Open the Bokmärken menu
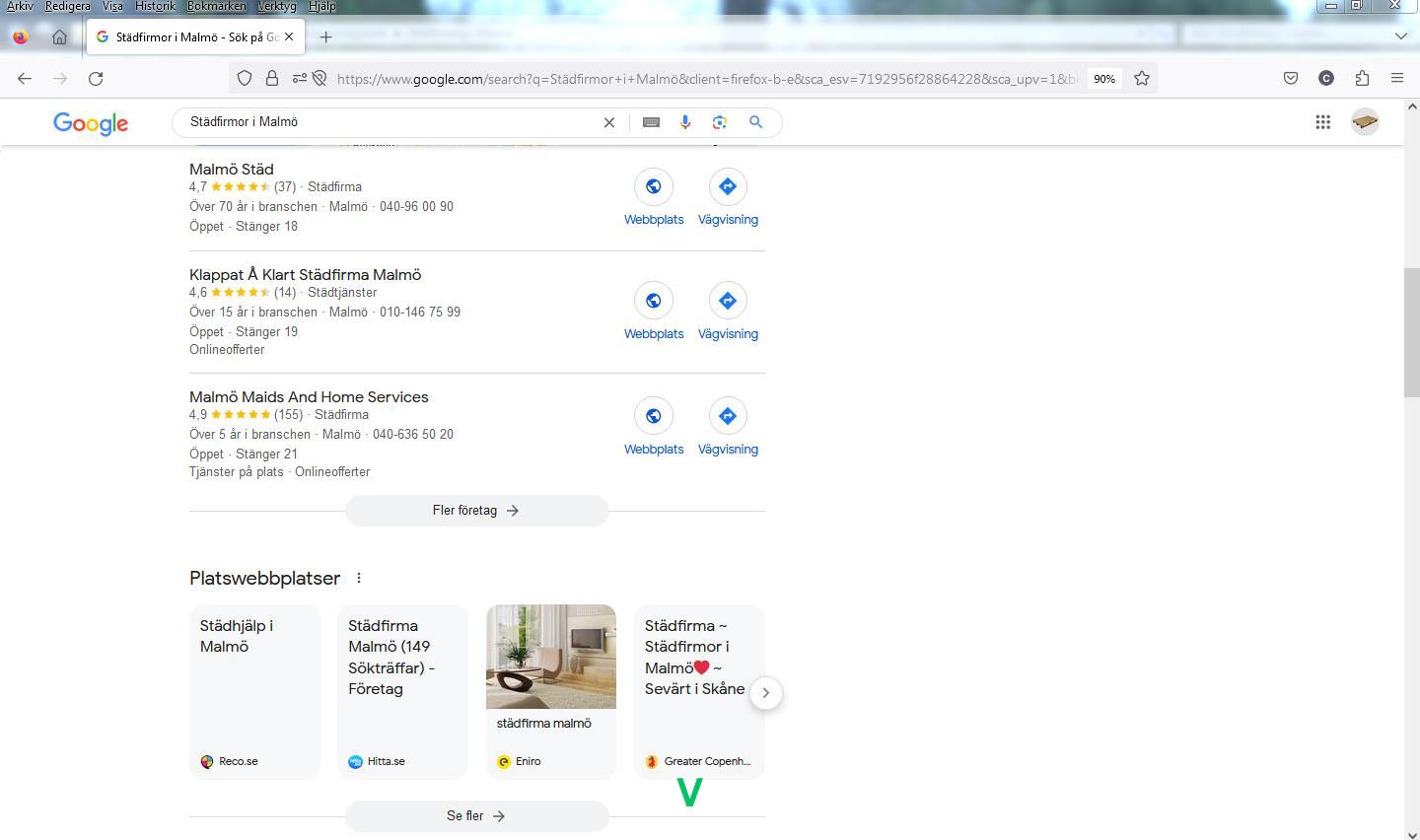Viewport: 1420px width, 840px height. pyautogui.click(x=217, y=6)
